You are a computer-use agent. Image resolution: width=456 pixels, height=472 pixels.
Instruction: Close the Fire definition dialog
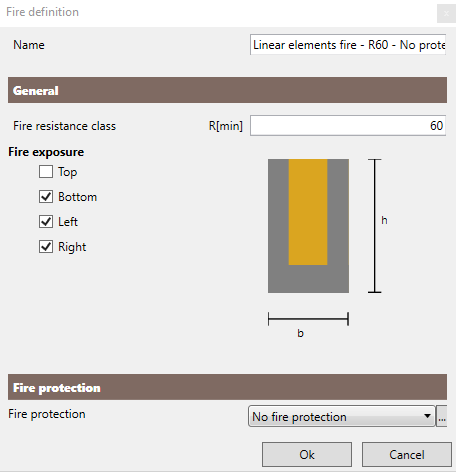coord(446,13)
